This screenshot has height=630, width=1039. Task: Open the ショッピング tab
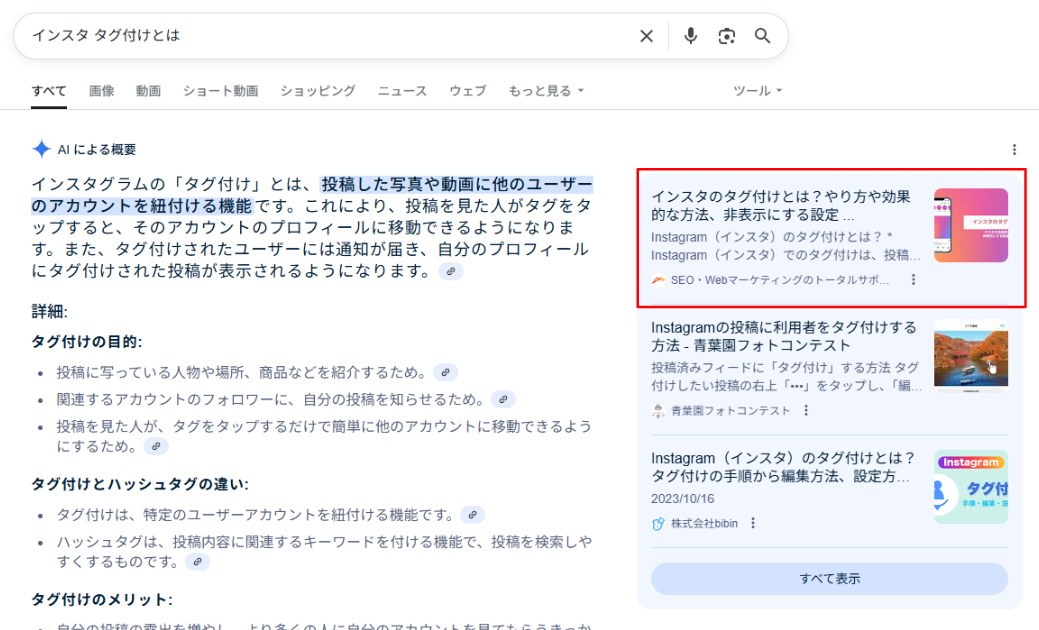point(317,91)
